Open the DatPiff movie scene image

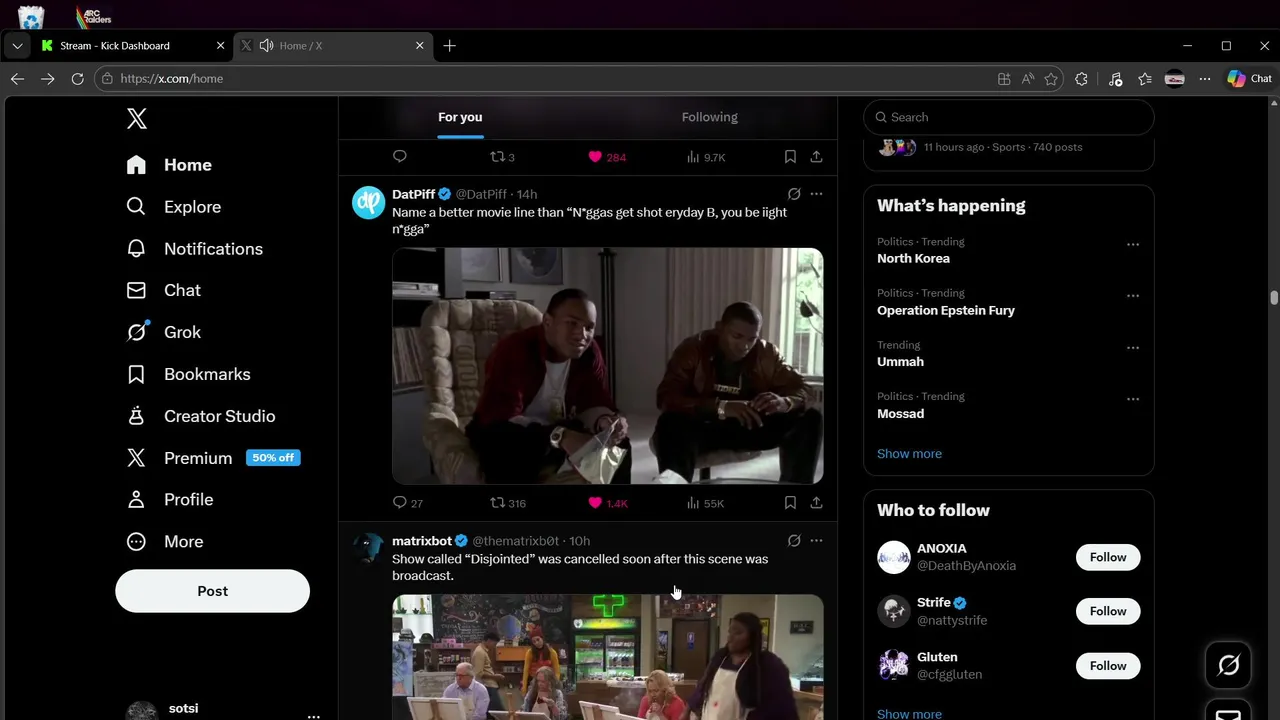click(x=608, y=366)
